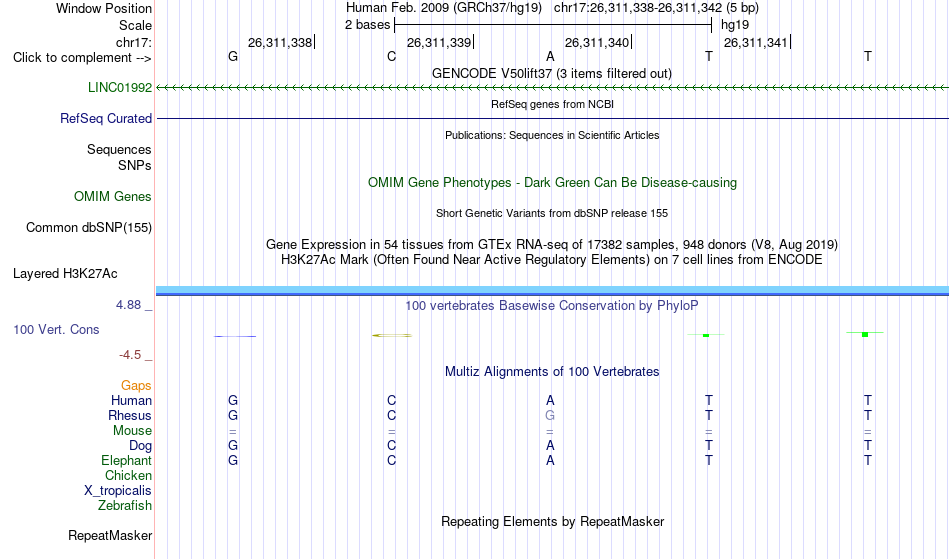Click the Human alignment row label
This screenshot has width=950, height=559.
[131, 401]
